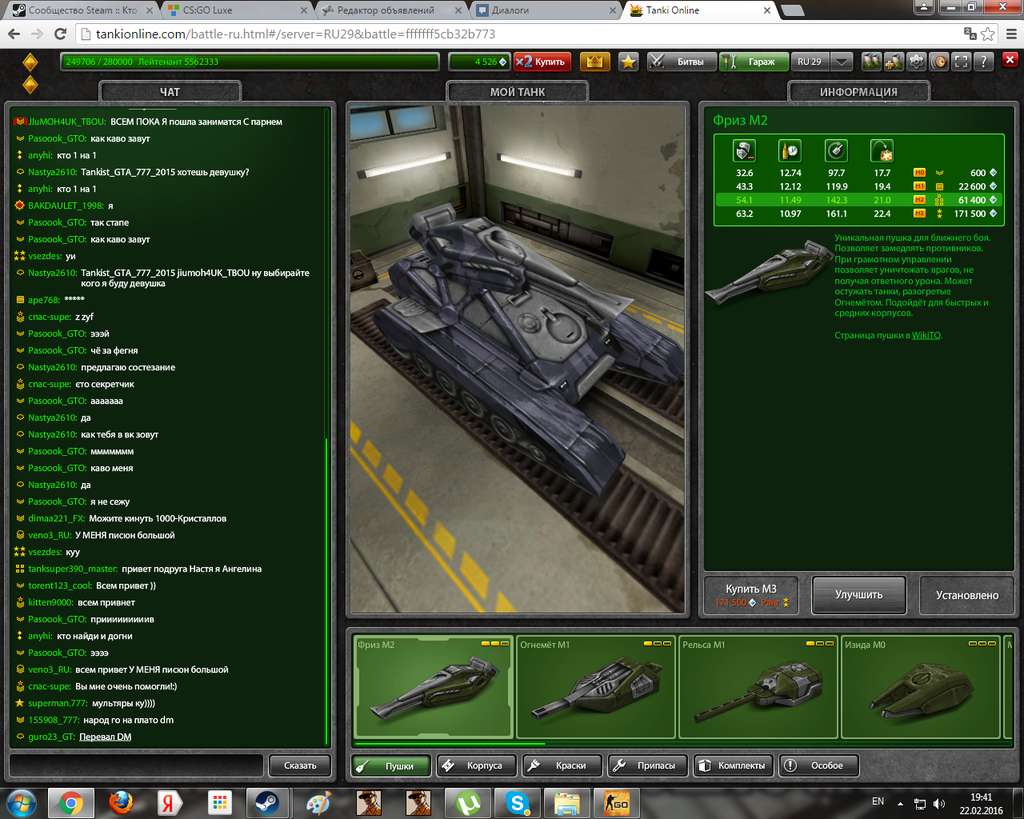The width and height of the screenshot is (1024, 819).
Task: Click the Гараж button
Action: click(x=753, y=61)
